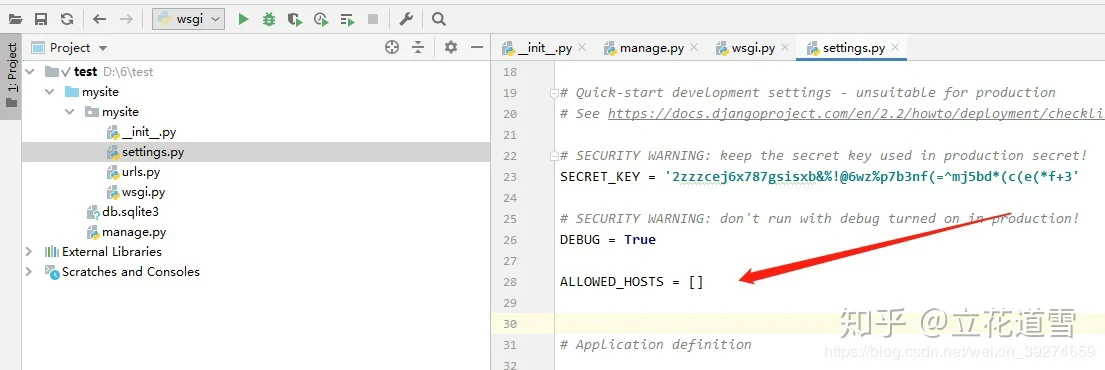
Task: Open settings via the wrench icon
Action: click(406, 19)
